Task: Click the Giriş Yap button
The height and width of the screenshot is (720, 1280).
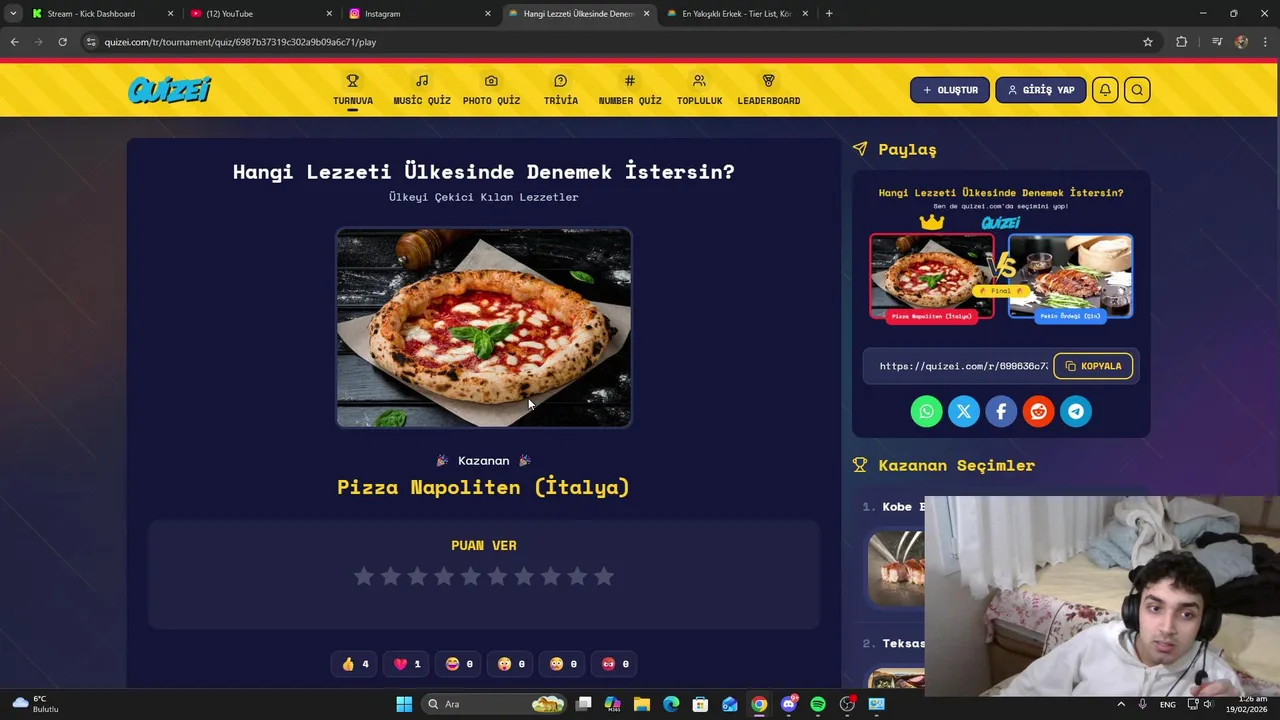Action: click(x=1041, y=90)
